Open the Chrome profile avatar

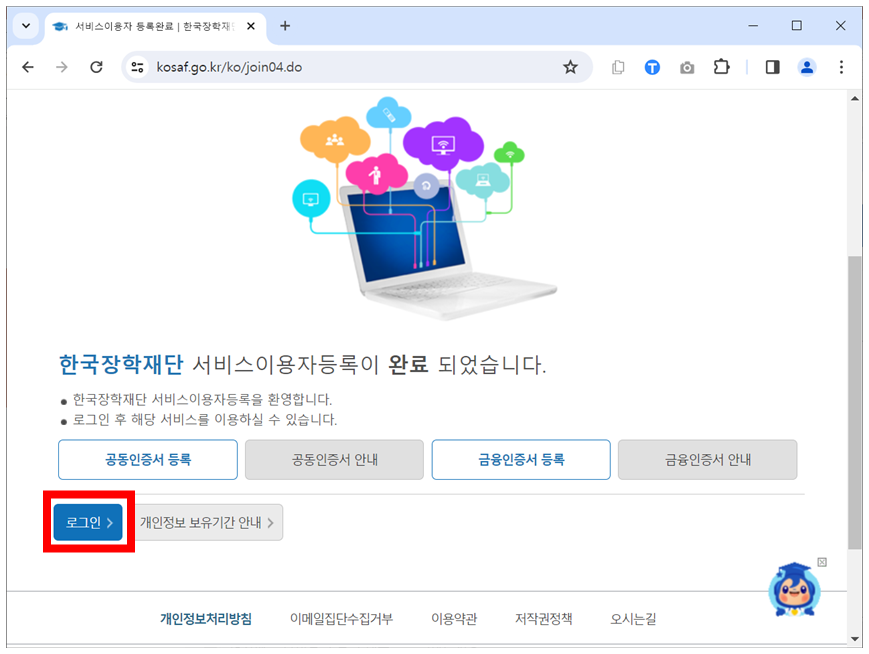click(807, 67)
